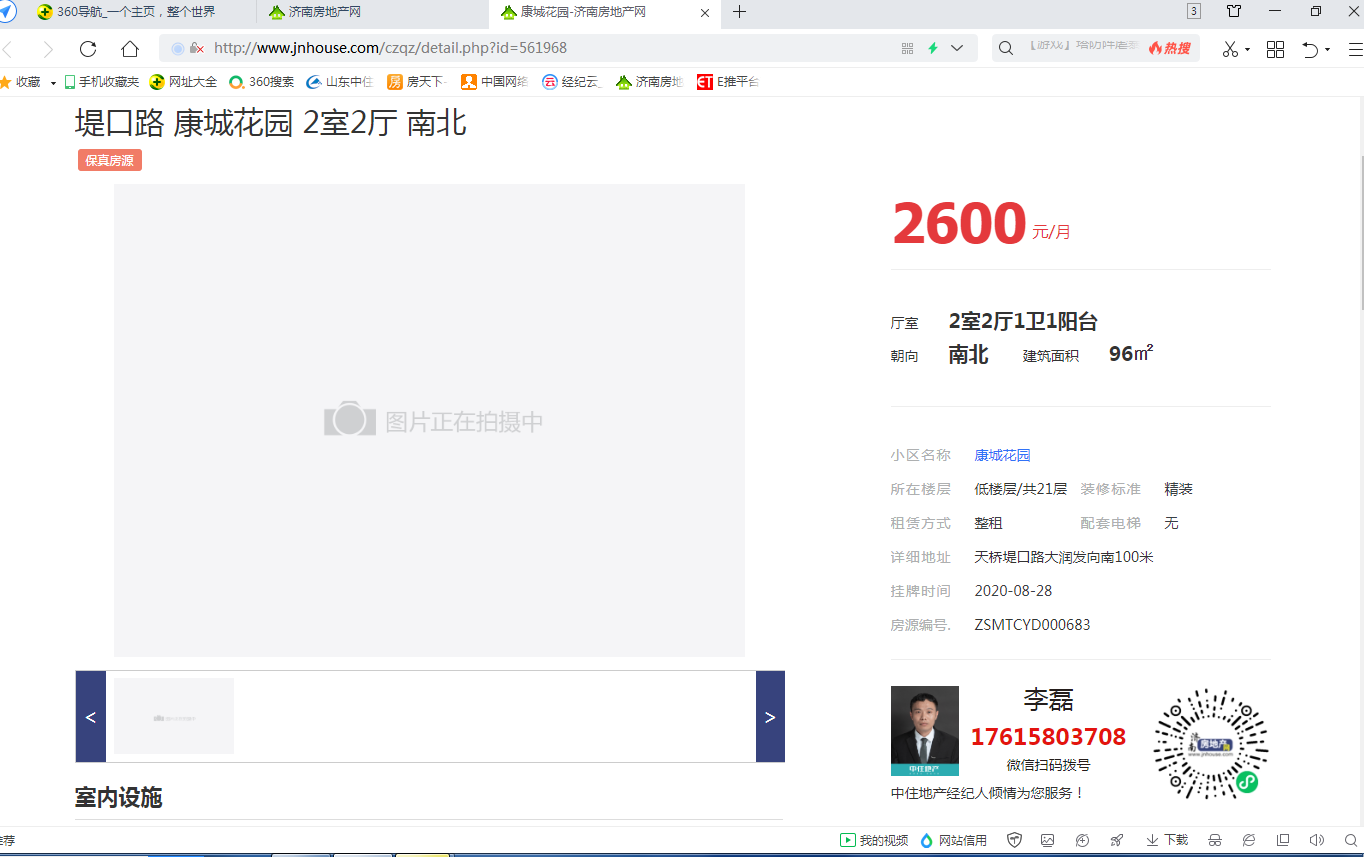The image size is (1364, 857).
Task: Click the QR code icon in address bar
Action: [907, 48]
